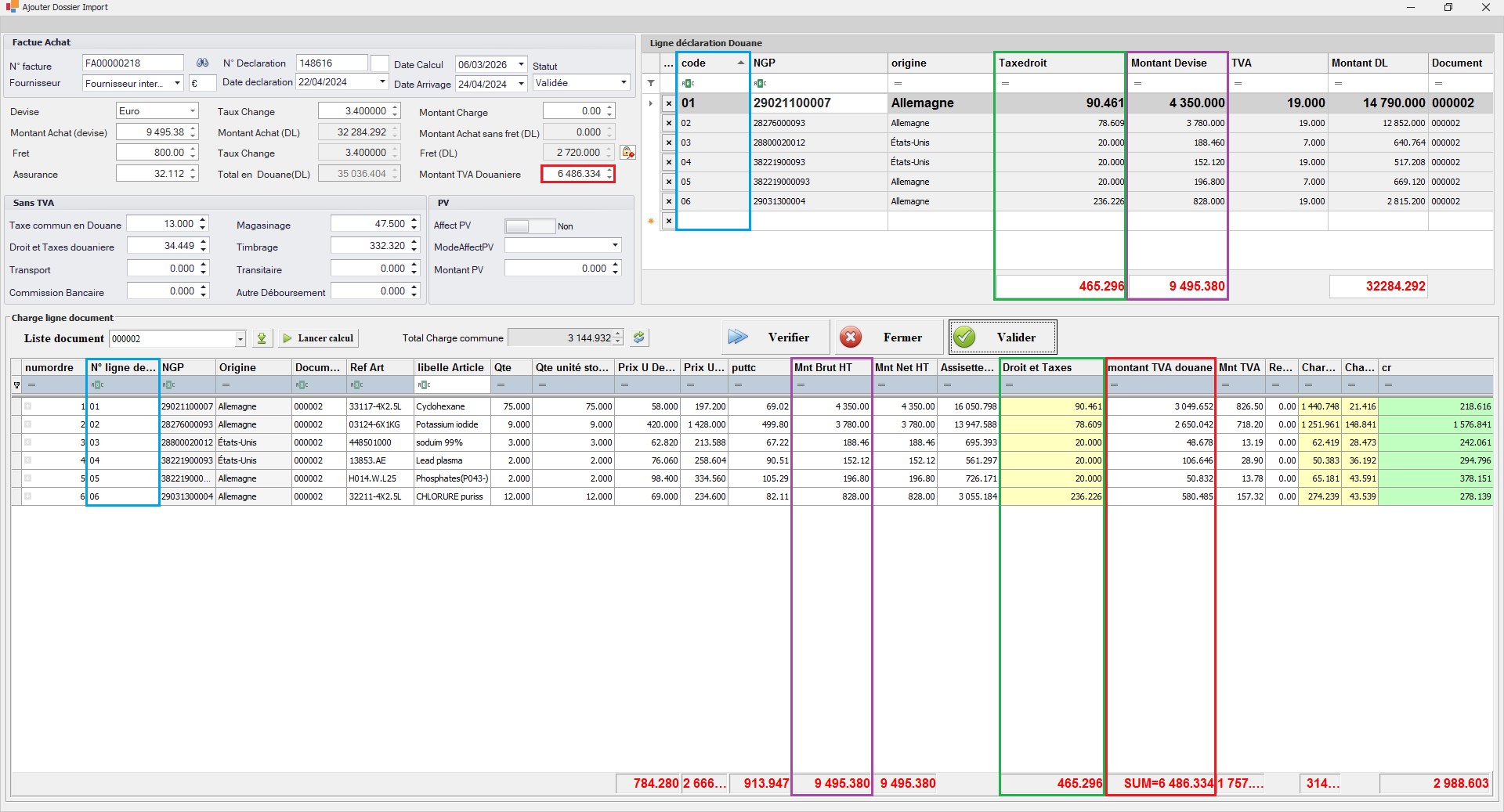Viewport: 1504px width, 812px height.
Task: Click the X icon on customs line 06
Action: click(668, 201)
